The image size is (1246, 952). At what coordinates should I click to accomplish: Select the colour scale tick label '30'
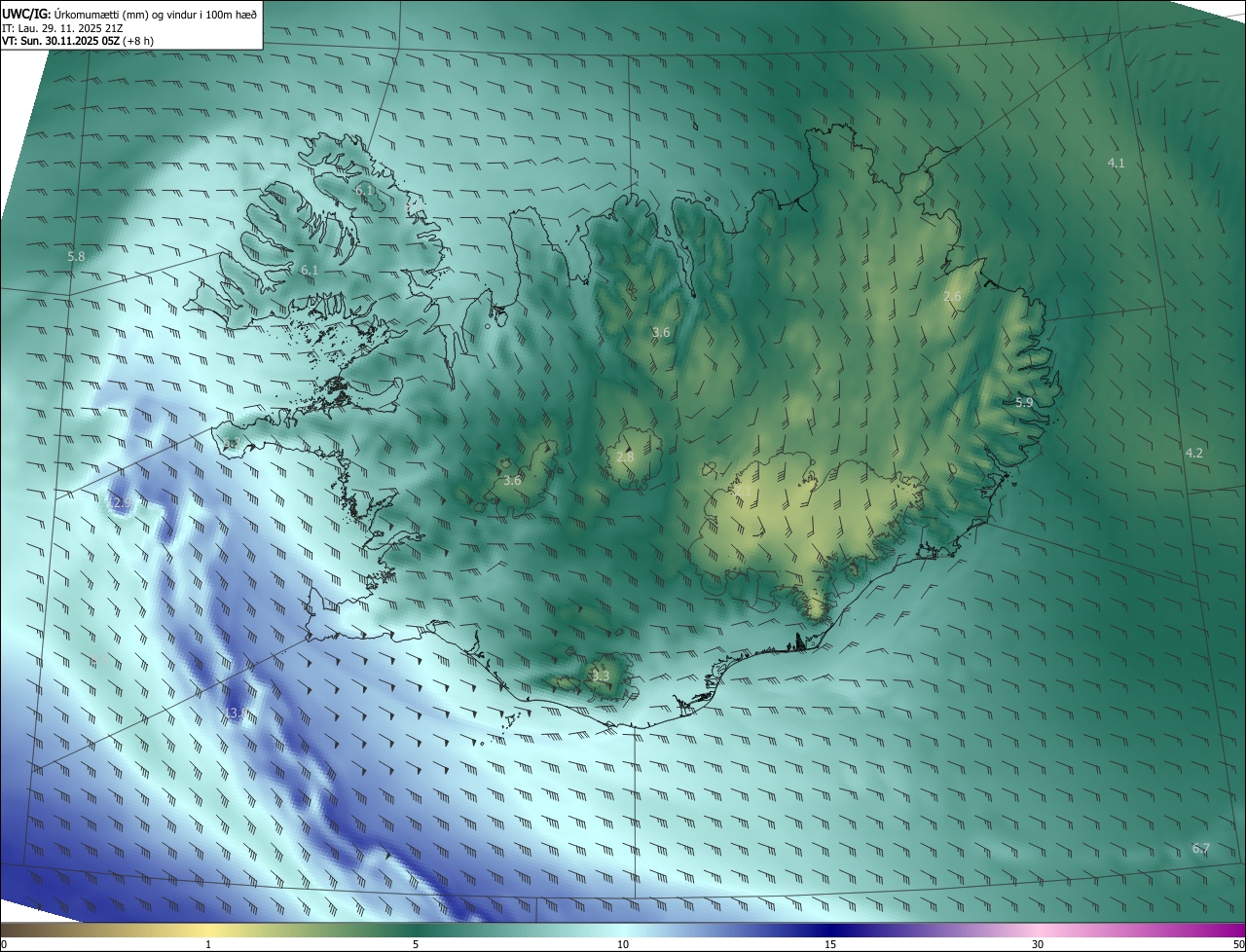point(1038,944)
